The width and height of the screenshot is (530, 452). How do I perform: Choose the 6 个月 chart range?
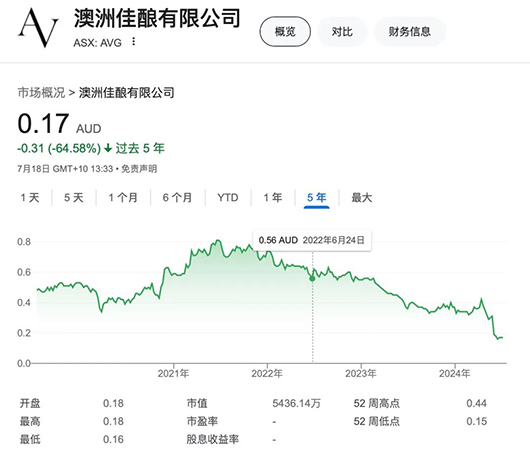(177, 197)
